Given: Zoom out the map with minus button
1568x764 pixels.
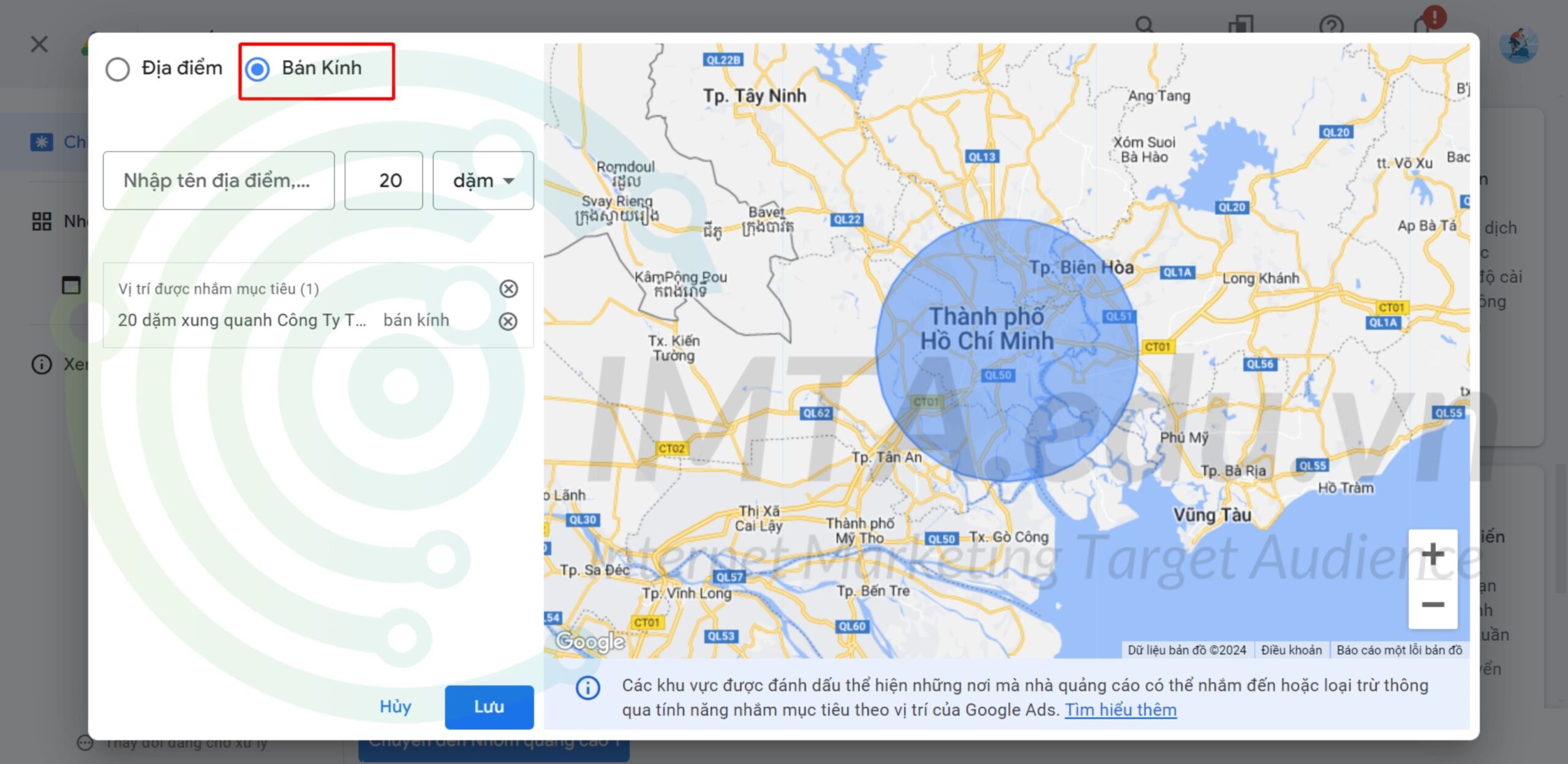Looking at the screenshot, I should pos(1432,604).
